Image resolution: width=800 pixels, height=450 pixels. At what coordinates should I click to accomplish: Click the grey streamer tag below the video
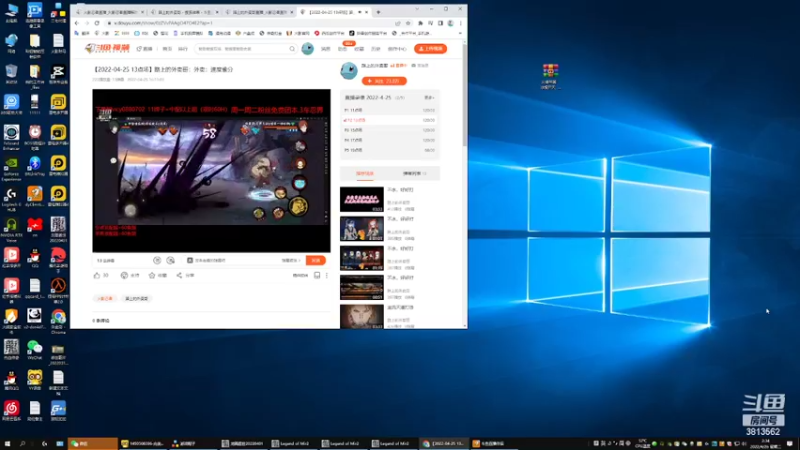coord(136,298)
